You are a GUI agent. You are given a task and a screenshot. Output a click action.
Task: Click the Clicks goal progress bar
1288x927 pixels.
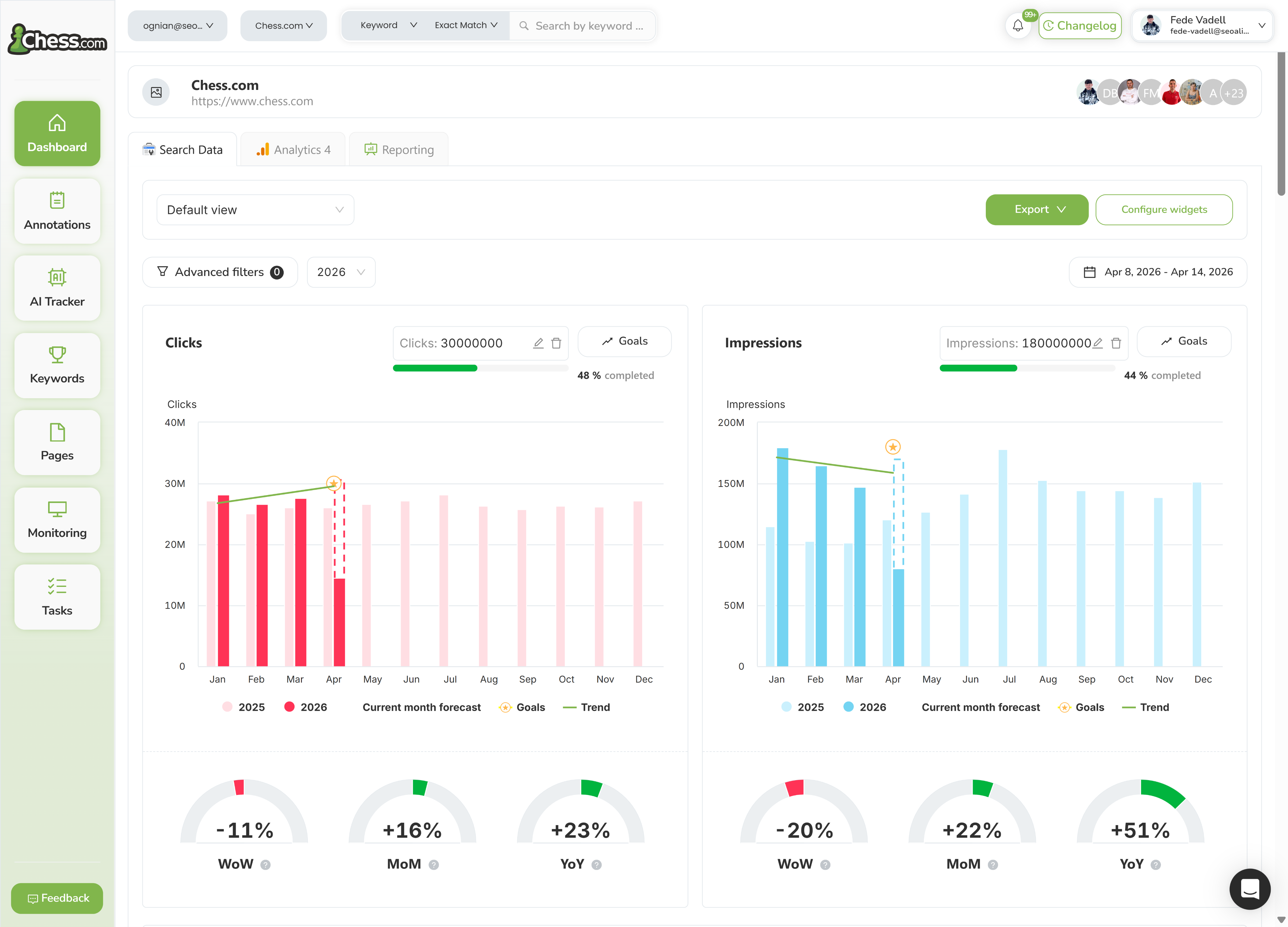coord(480,368)
